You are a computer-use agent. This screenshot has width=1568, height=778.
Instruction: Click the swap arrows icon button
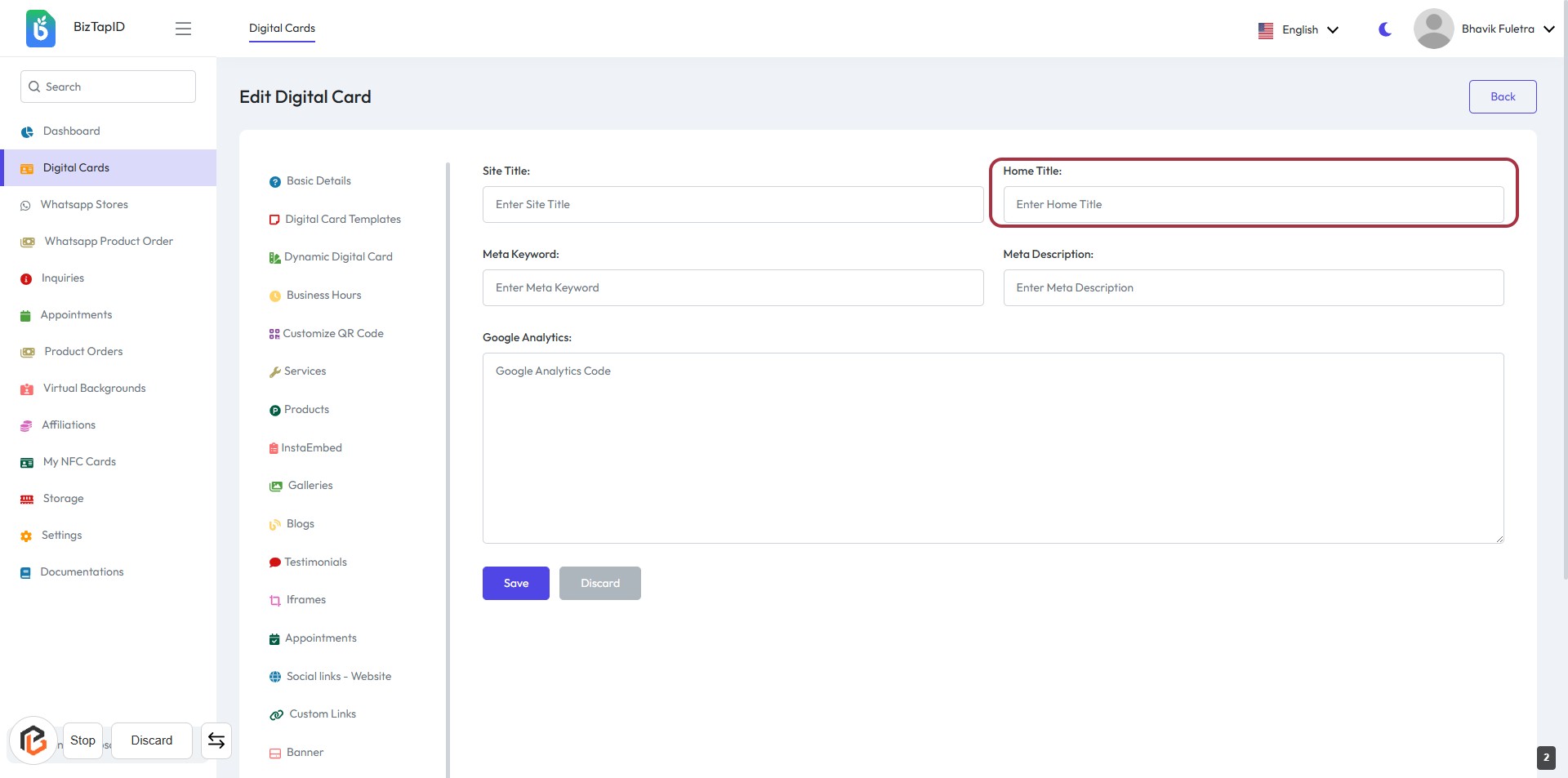(x=216, y=740)
